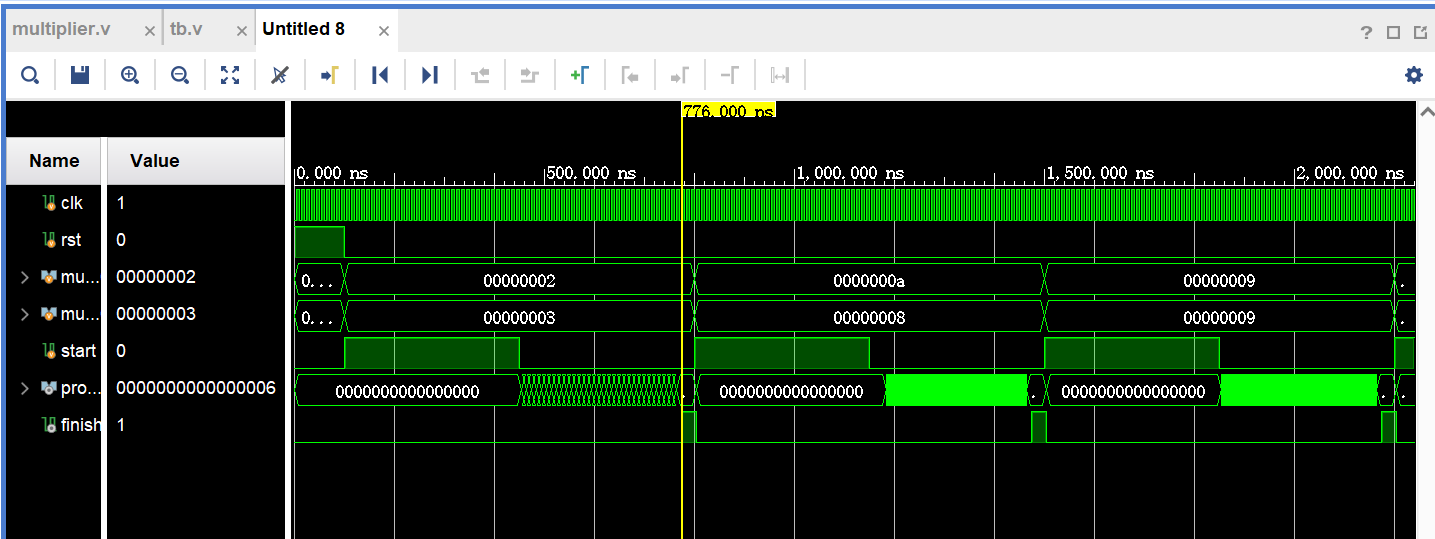
Task: Click the yellow Go to Cursor icon
Action: pyautogui.click(x=330, y=75)
